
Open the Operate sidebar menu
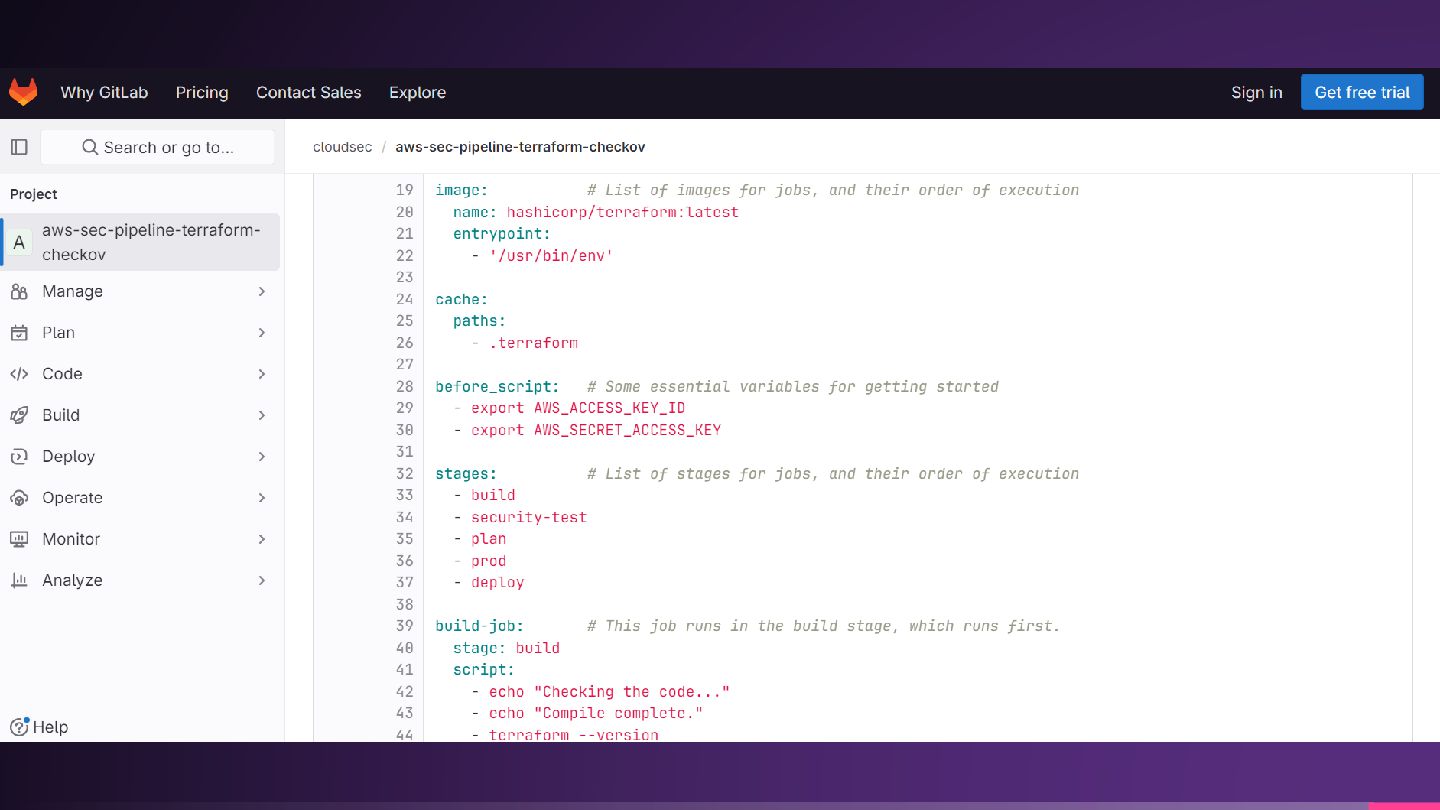140,498
